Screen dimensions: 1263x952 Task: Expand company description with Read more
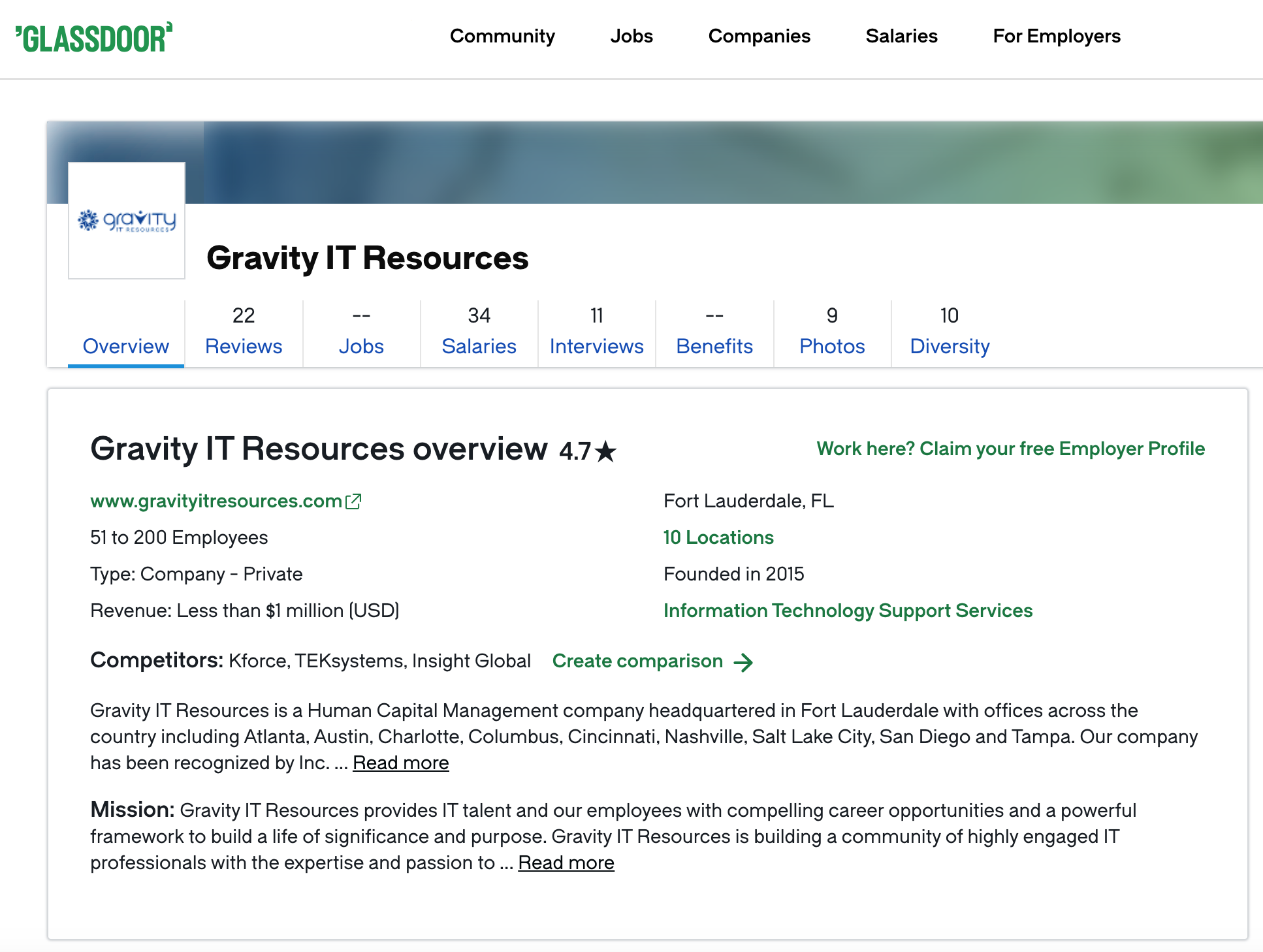(400, 763)
